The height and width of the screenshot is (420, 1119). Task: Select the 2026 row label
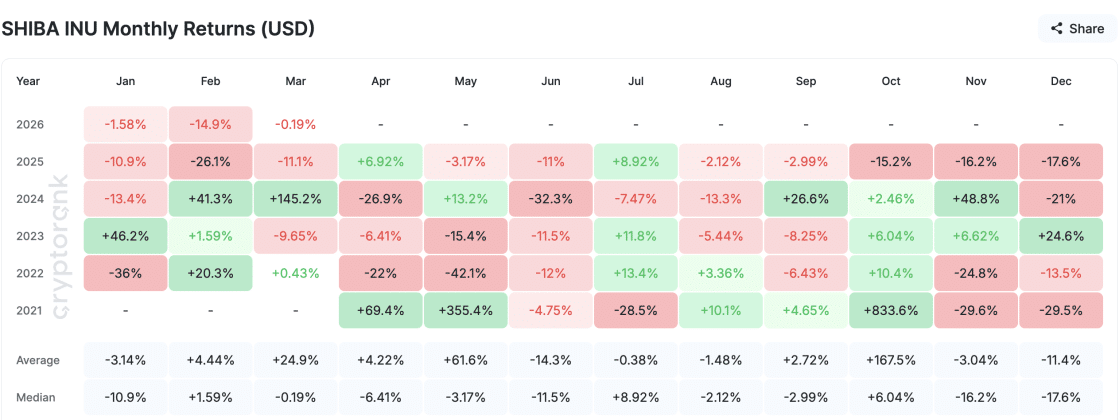(x=31, y=125)
